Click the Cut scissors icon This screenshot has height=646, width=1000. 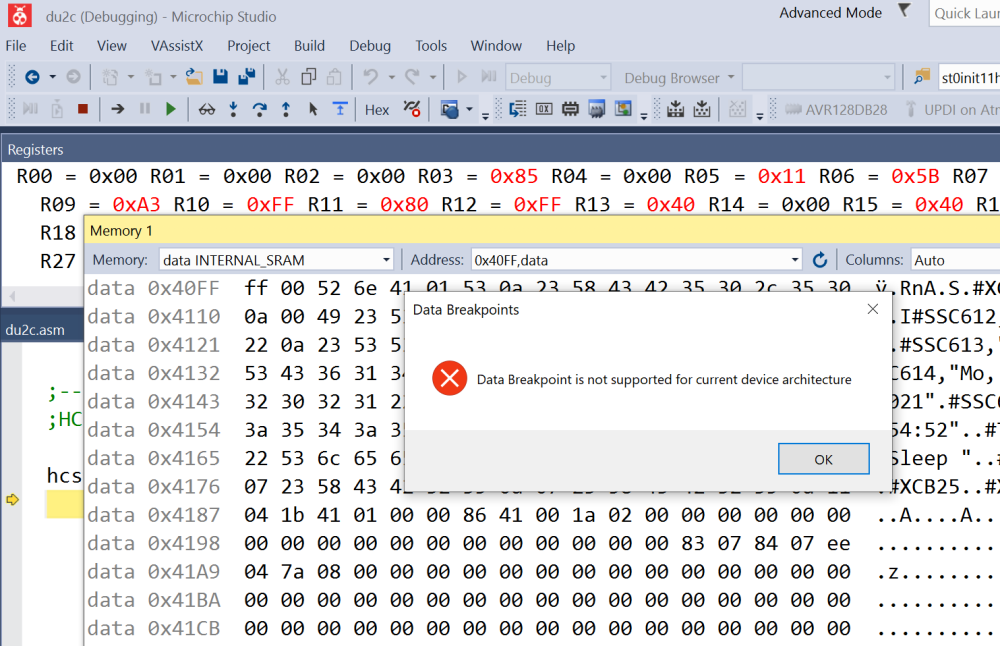tap(282, 77)
